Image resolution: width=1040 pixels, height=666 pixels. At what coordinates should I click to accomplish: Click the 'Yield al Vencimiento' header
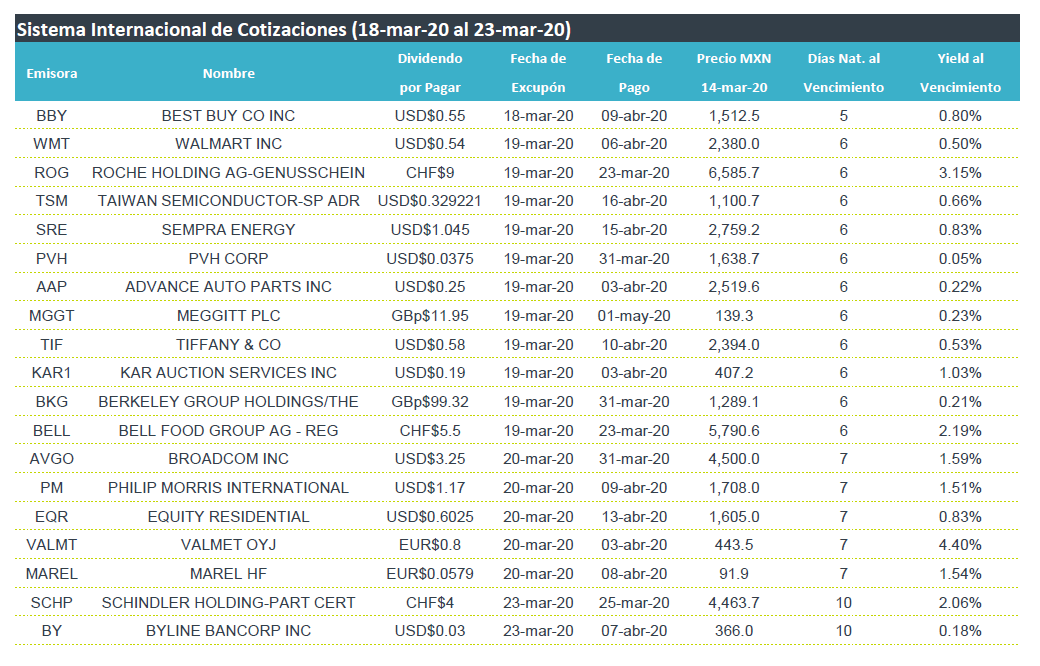click(x=960, y=73)
